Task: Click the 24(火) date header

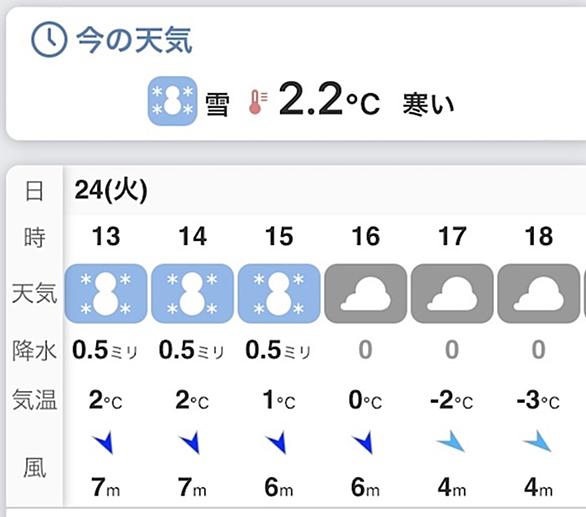Action: 111,190
